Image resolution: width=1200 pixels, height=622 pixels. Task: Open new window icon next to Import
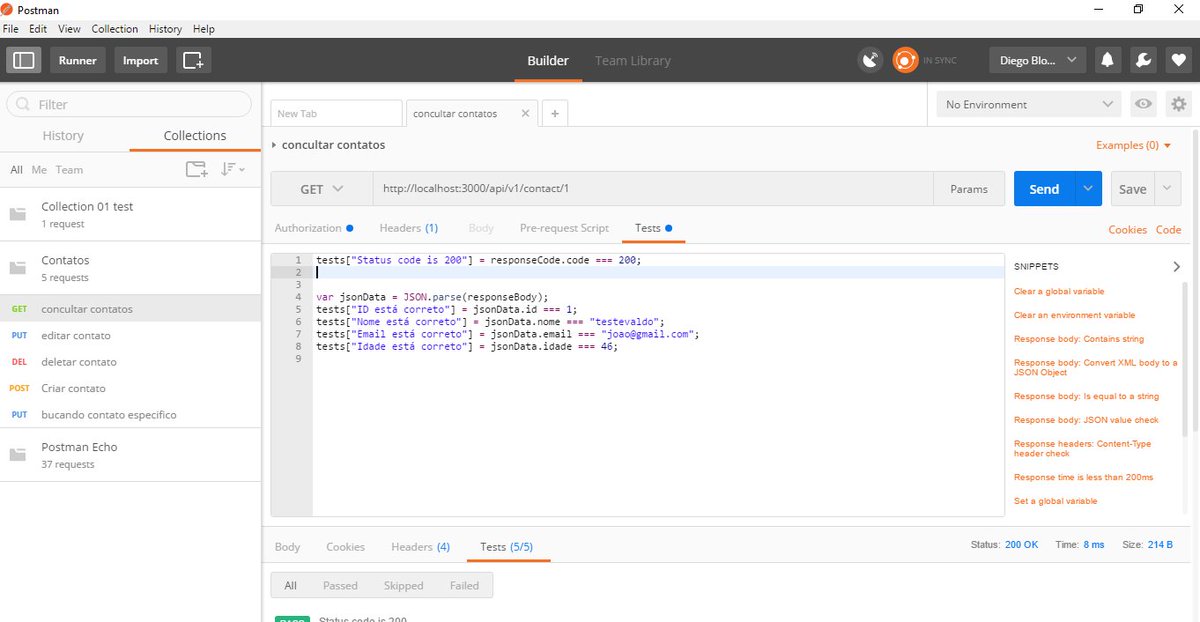(194, 60)
